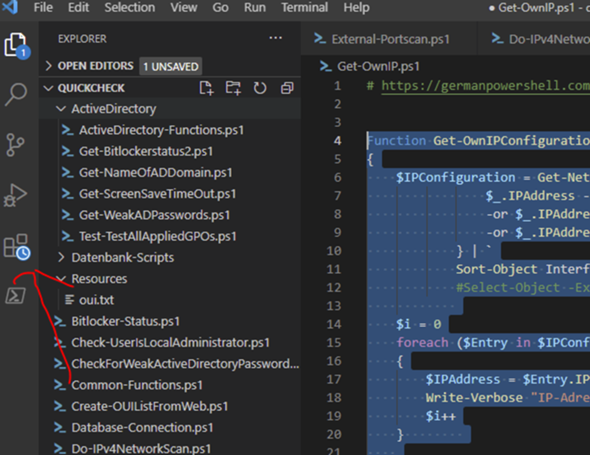Click PowerShell icon in Get-OwnIP.ps1 breadcrumb
This screenshot has height=455, width=590.
326,67
